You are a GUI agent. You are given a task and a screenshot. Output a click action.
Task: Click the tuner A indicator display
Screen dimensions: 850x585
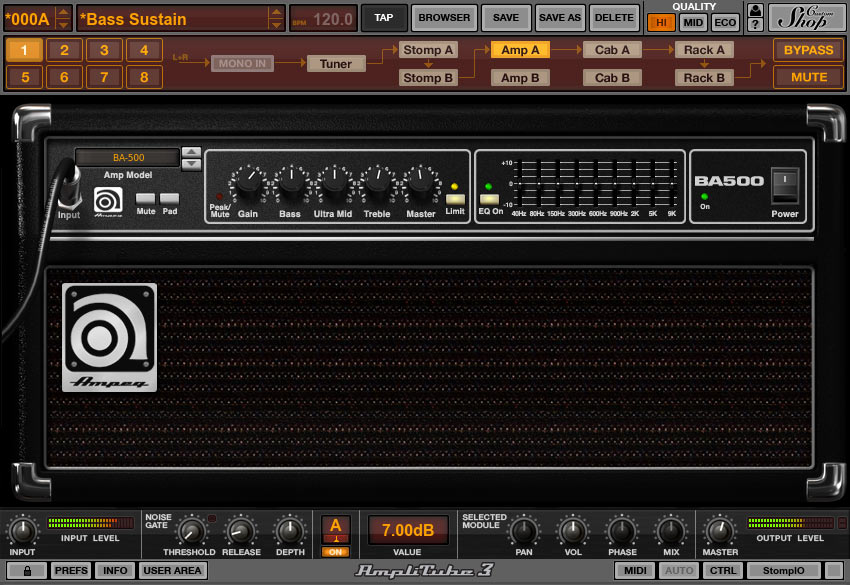point(336,530)
